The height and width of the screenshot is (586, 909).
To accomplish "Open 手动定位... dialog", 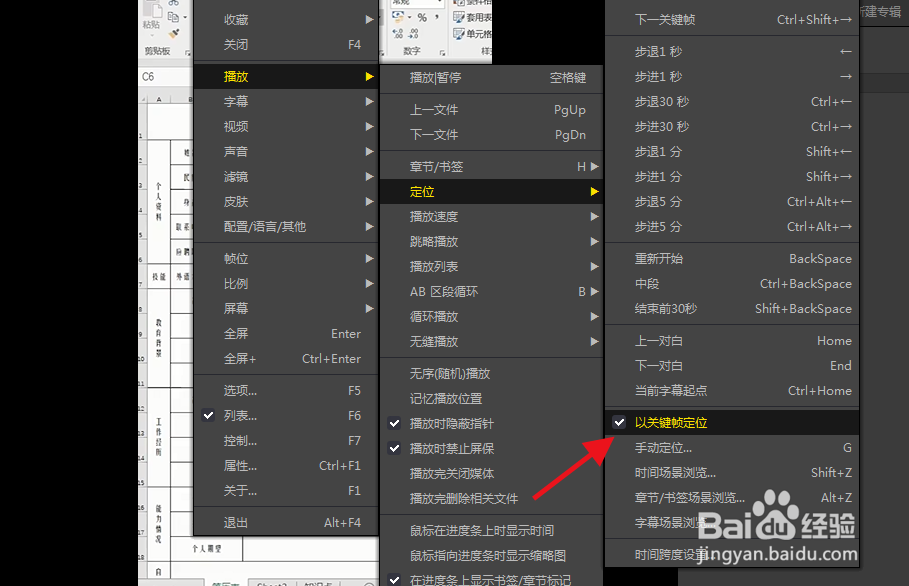I will [x=732, y=447].
